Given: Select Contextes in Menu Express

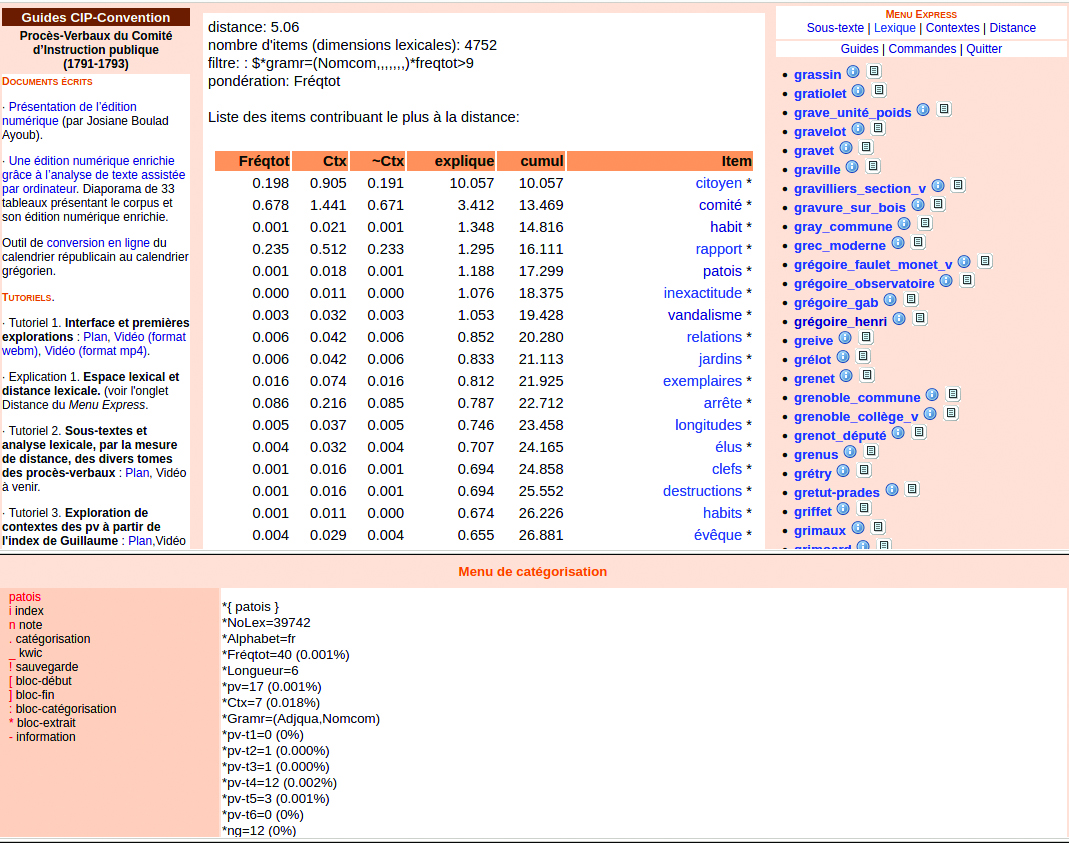Looking at the screenshot, I should click(952, 28).
